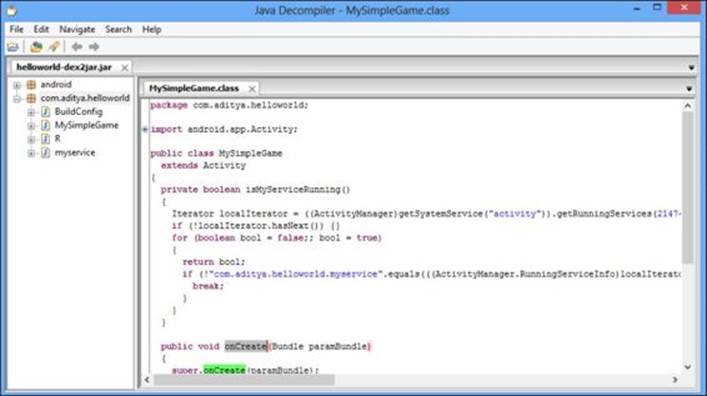Viewport: 707px width, 396px height.
Task: Open the Edit menu
Action: pyautogui.click(x=41, y=29)
